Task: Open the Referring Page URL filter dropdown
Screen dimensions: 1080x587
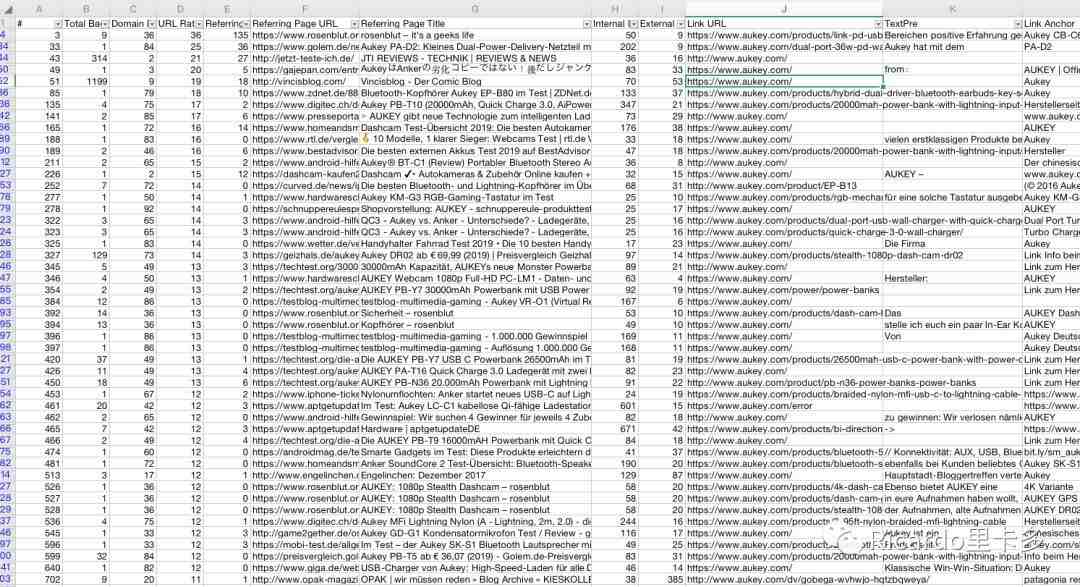Action: (355, 24)
